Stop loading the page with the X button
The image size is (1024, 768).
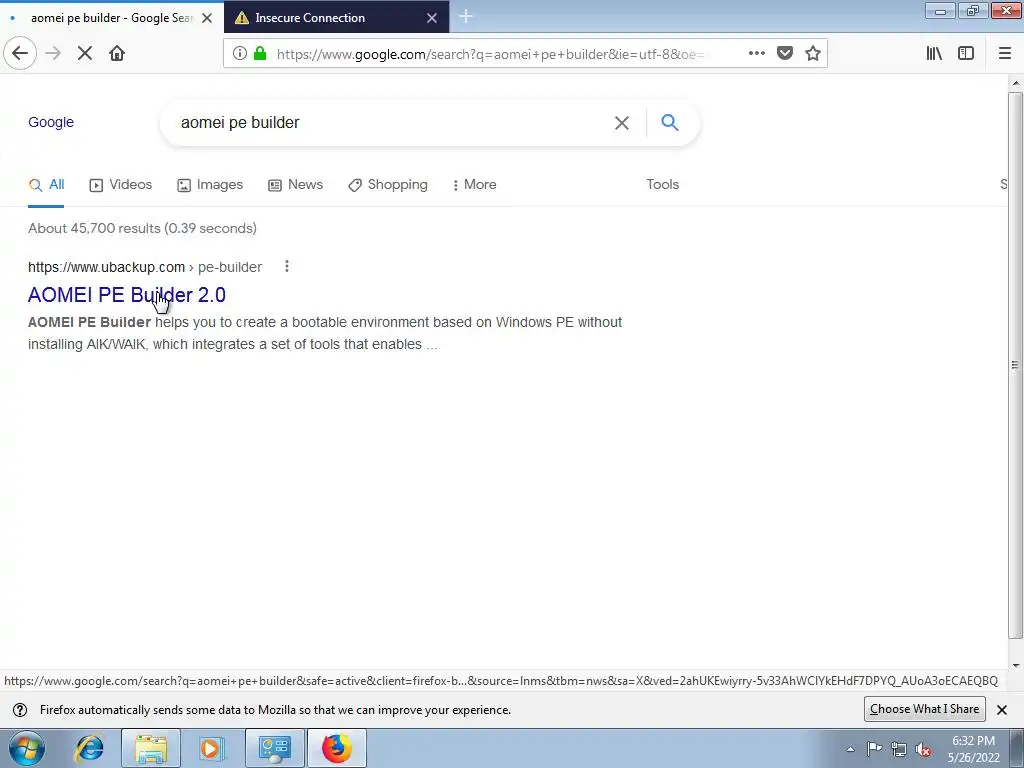85,54
